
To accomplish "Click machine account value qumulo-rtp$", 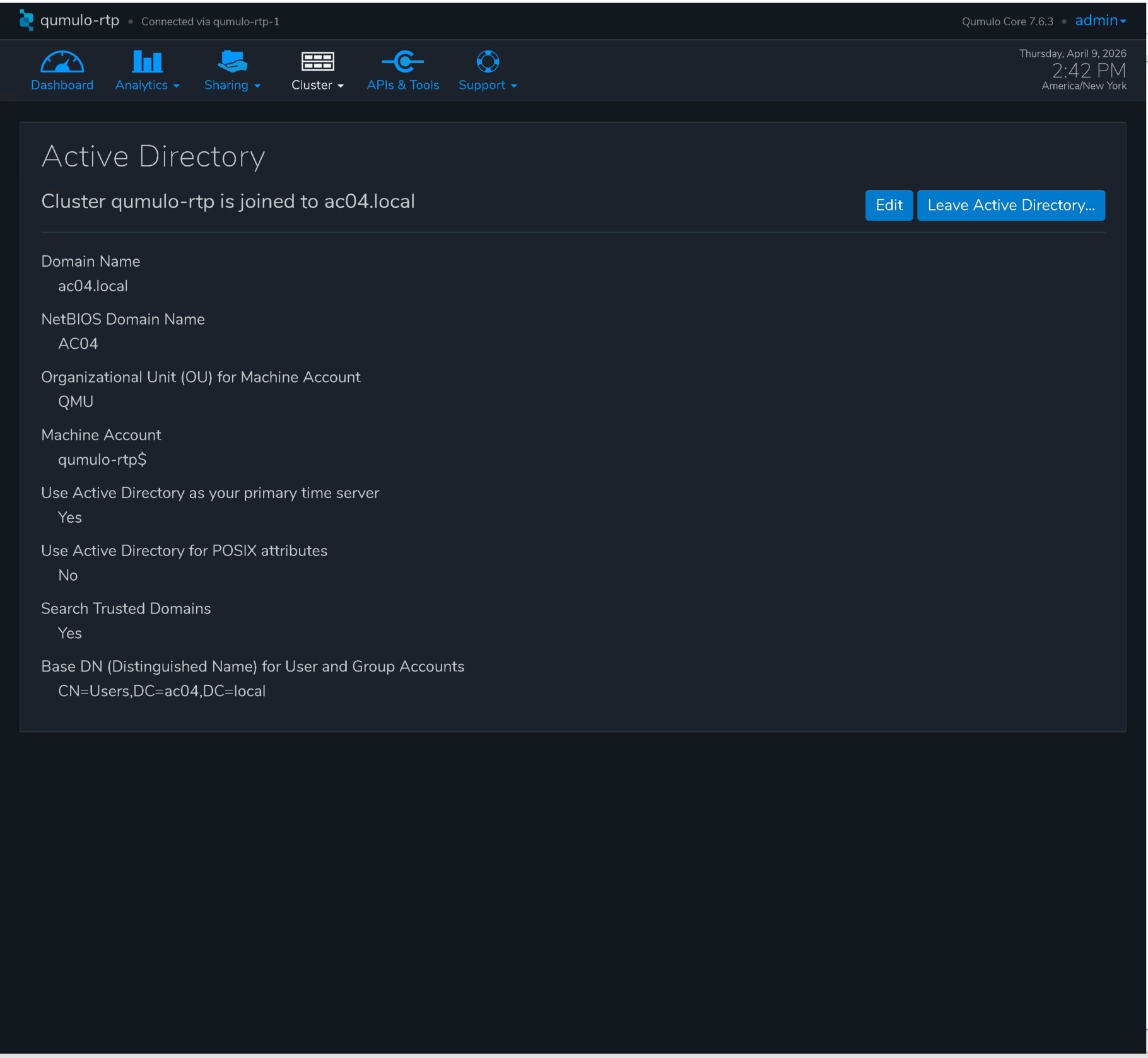I will (102, 460).
